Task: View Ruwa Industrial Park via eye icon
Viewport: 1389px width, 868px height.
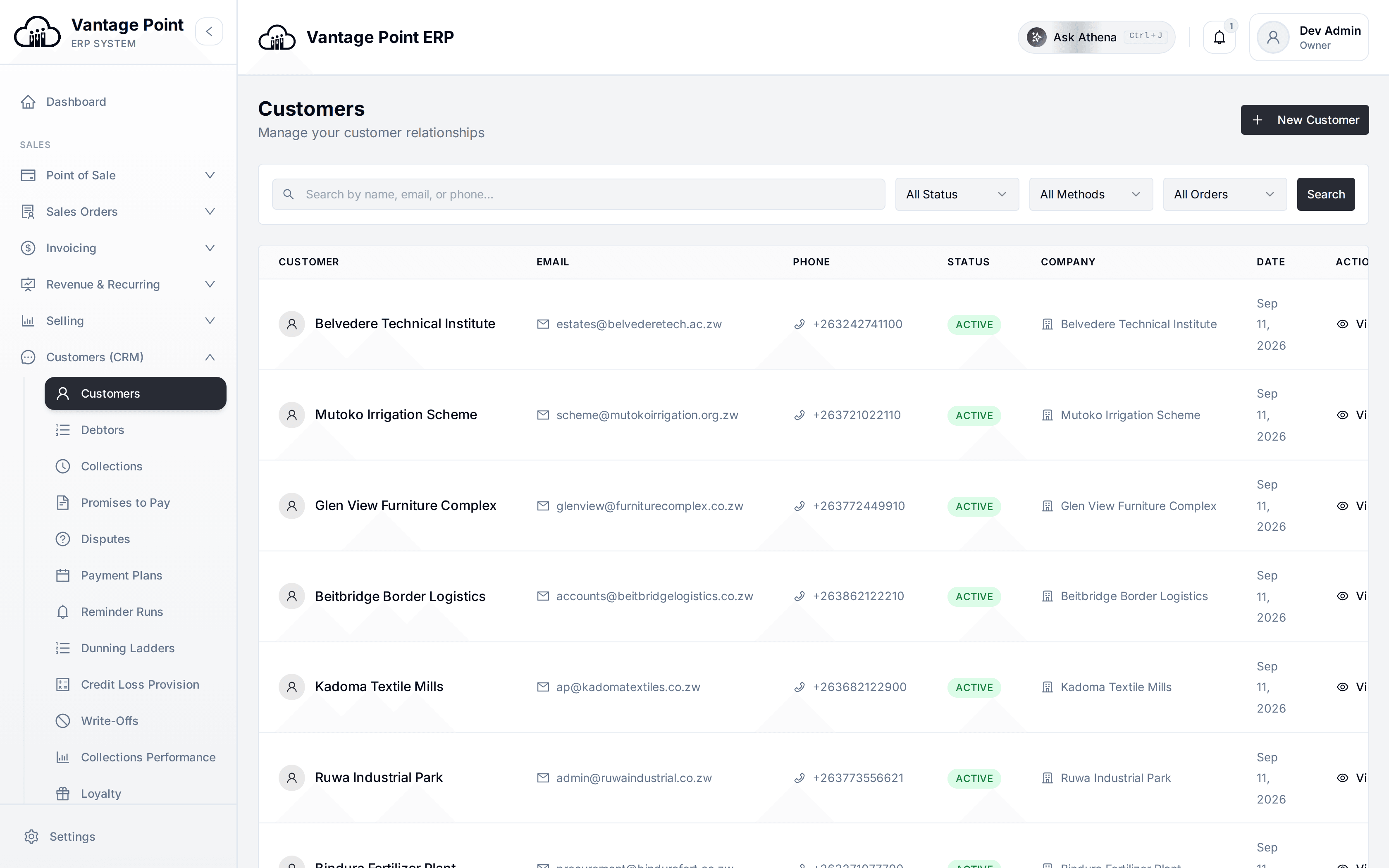Action: (x=1343, y=778)
